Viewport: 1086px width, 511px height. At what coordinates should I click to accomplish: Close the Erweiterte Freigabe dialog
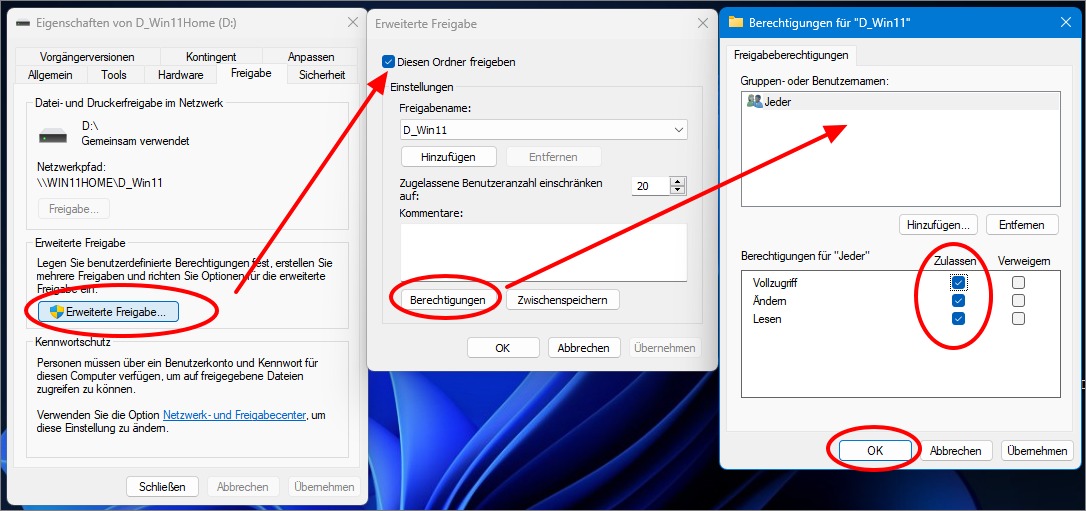pos(703,23)
